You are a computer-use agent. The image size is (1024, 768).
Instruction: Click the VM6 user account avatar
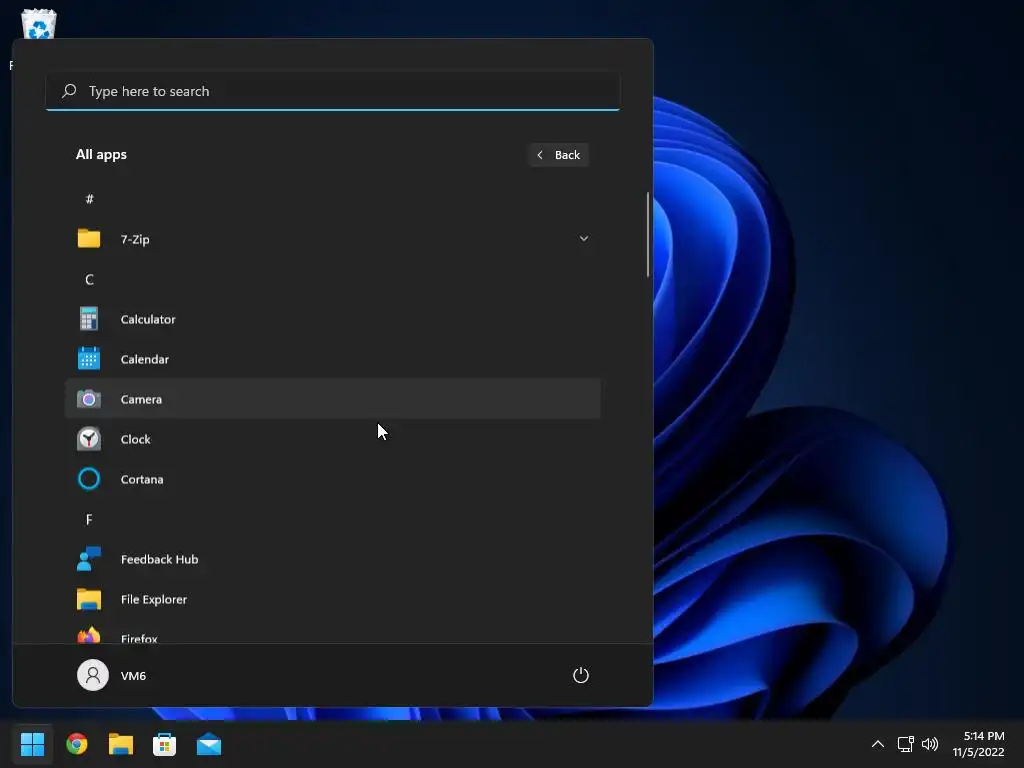pyautogui.click(x=93, y=675)
